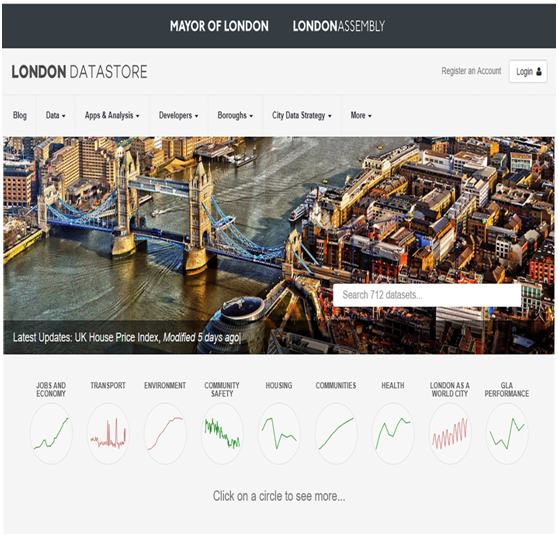The image size is (558, 536).
Task: Open the Mayor of London link
Action: [x=219, y=26]
